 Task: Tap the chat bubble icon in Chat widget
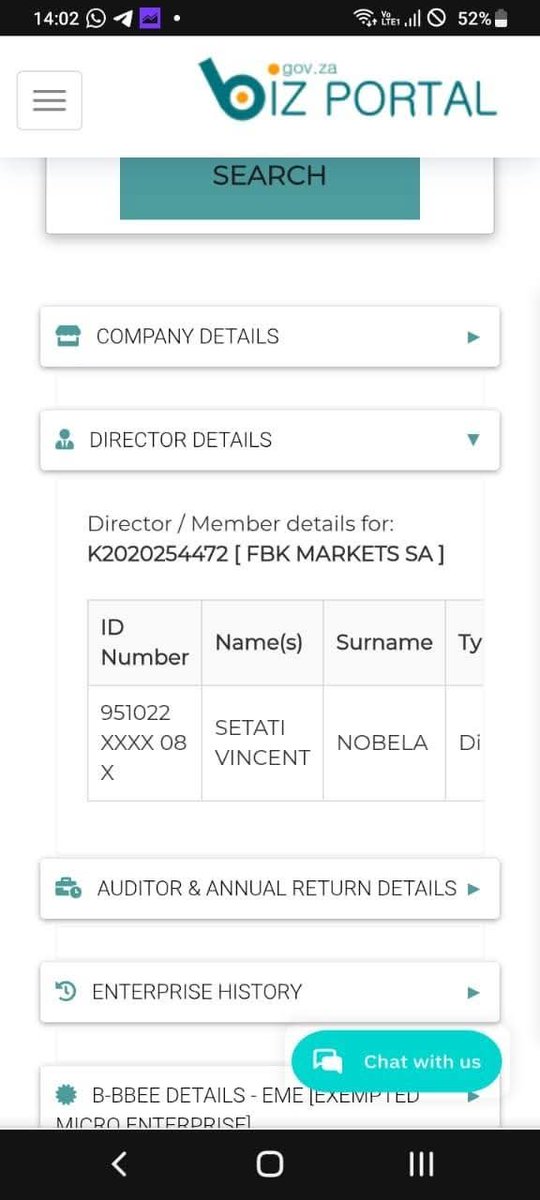click(328, 1062)
